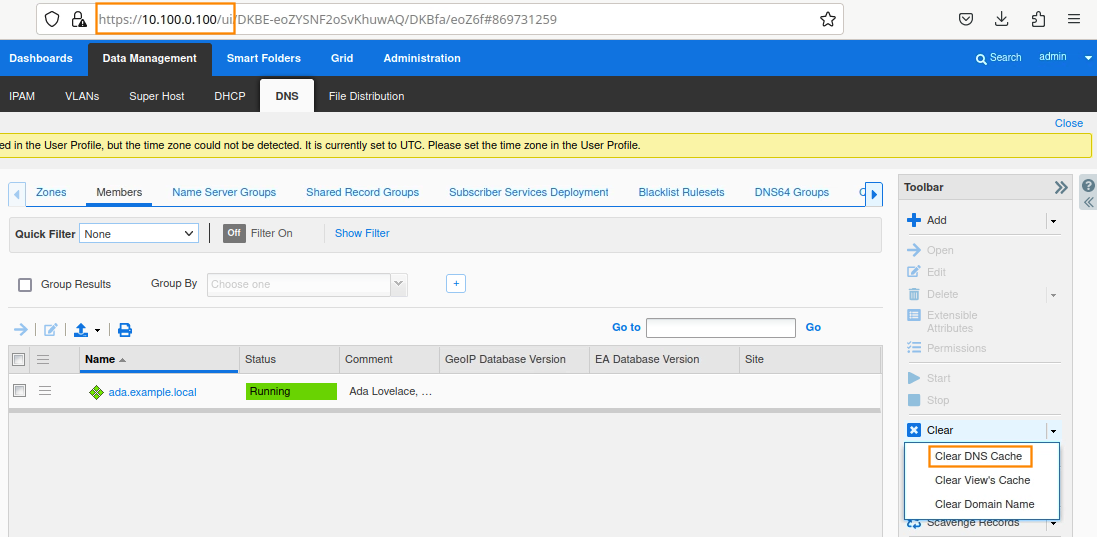1097x537 pixels.
Task: Expand the Add button dropdown arrow
Action: [x=1052, y=221]
